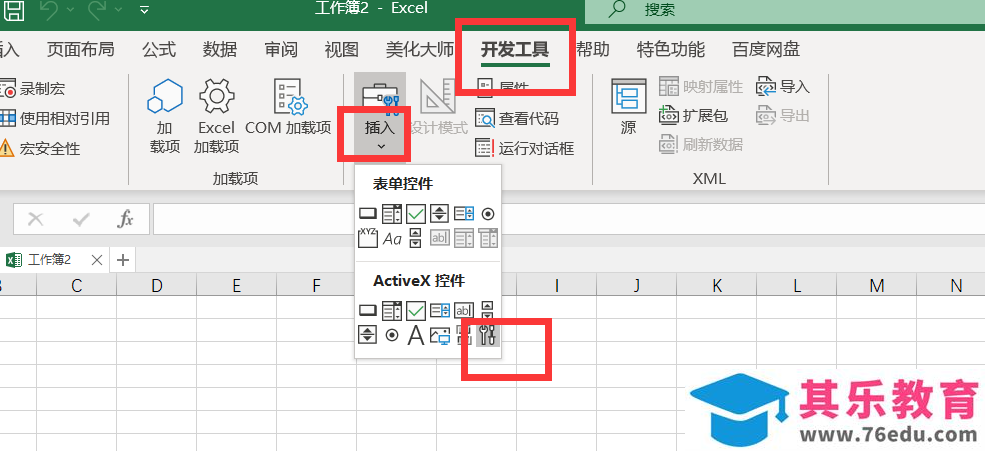Open Customize Quick Access Toolbar dropdown

pos(144,10)
